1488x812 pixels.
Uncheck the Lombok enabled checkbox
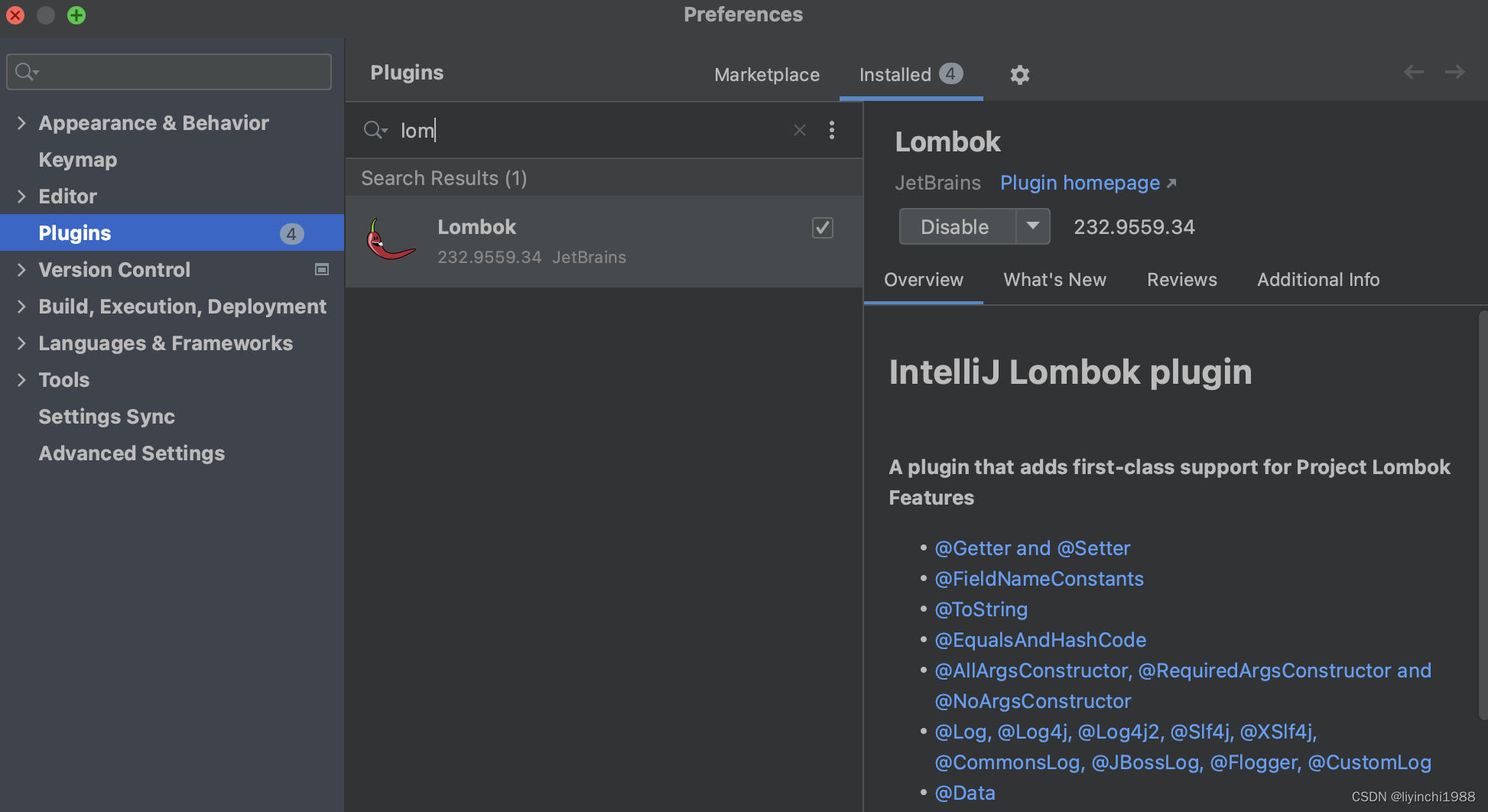[x=822, y=228]
